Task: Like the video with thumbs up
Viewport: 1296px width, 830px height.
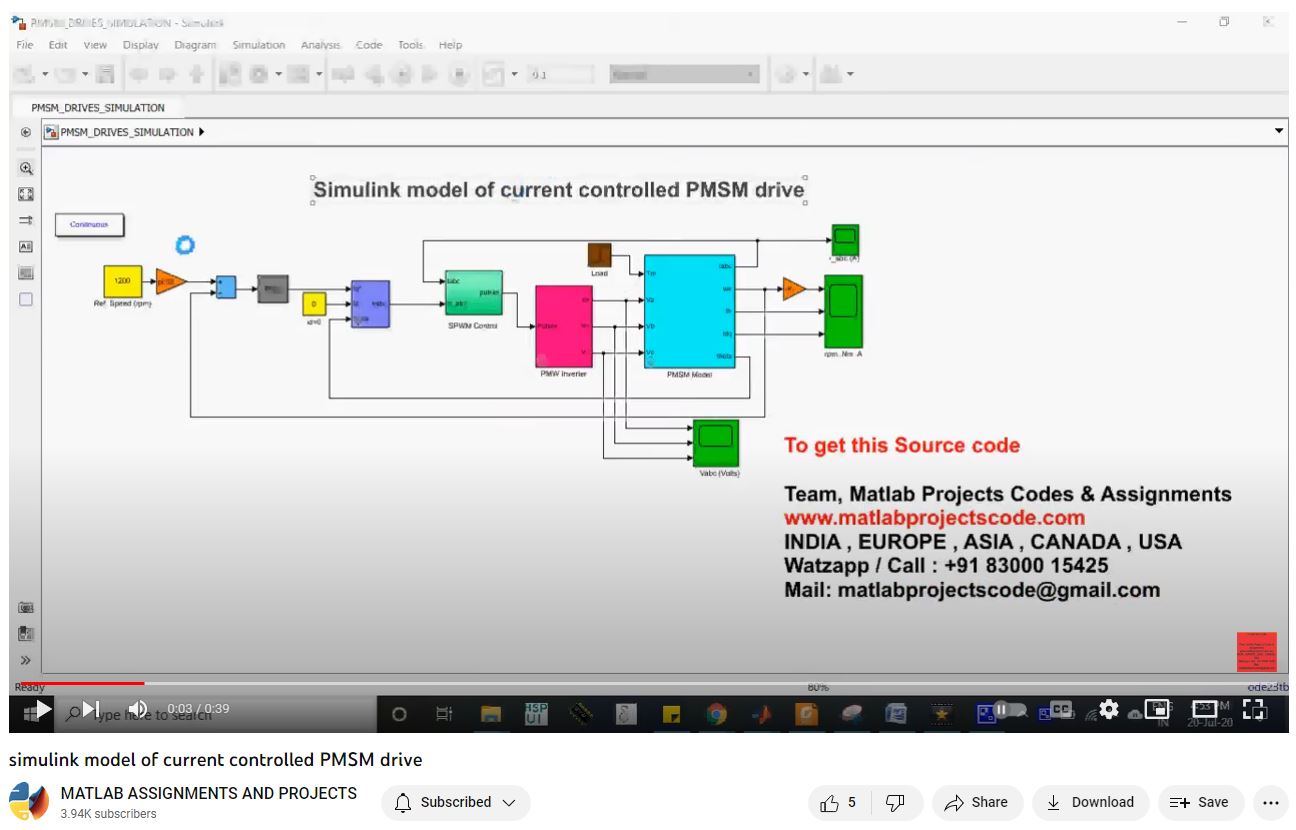Action: click(838, 802)
